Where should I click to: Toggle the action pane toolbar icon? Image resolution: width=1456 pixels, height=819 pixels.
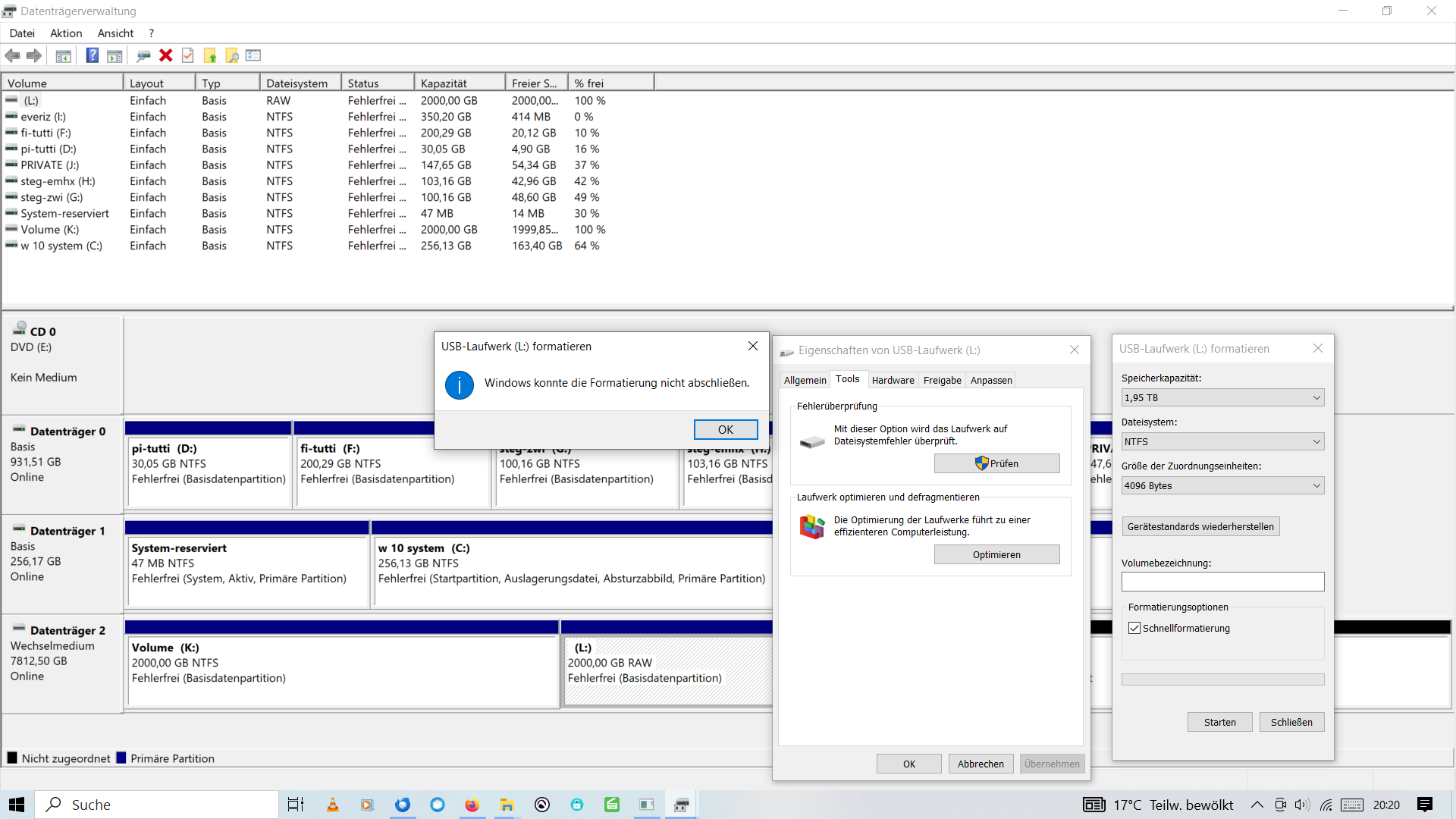[115, 55]
